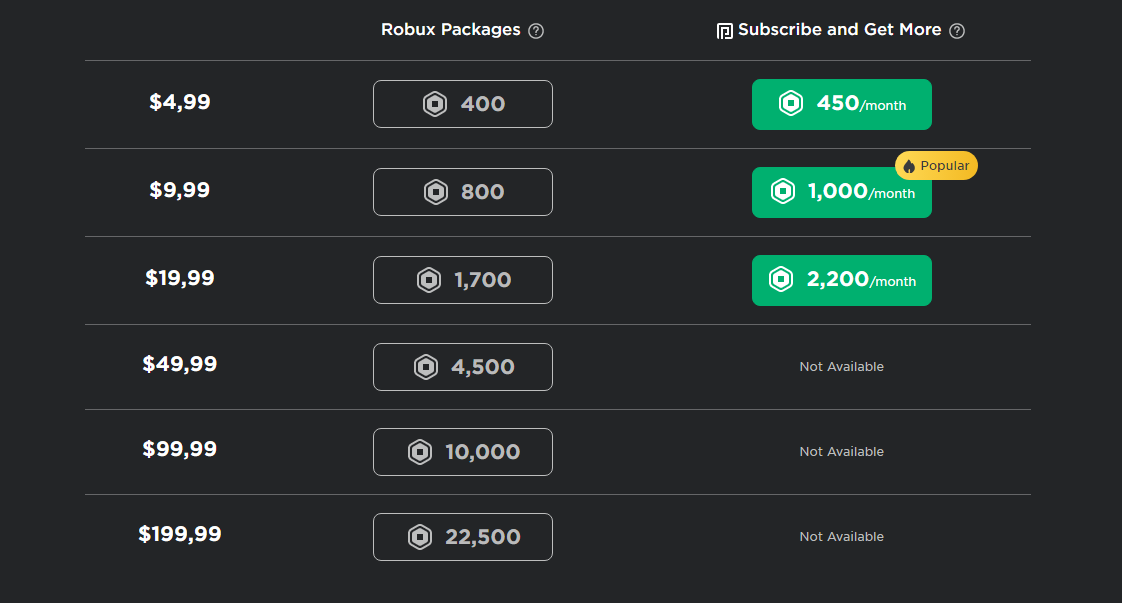This screenshot has width=1122, height=603.
Task: Buy the 800 Robux package
Action: [x=462, y=192]
